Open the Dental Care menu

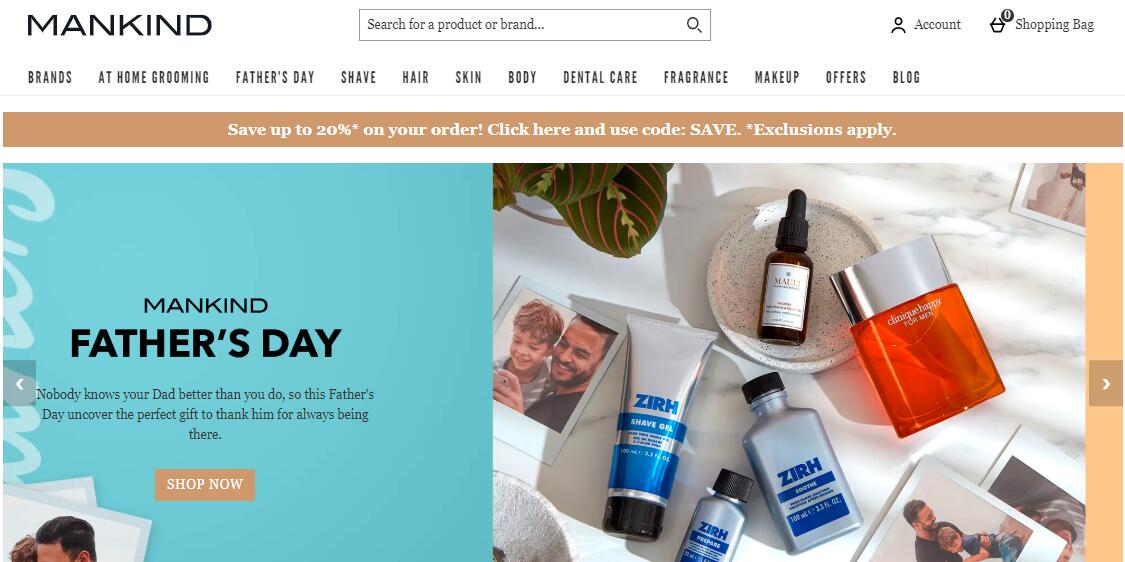(x=601, y=78)
